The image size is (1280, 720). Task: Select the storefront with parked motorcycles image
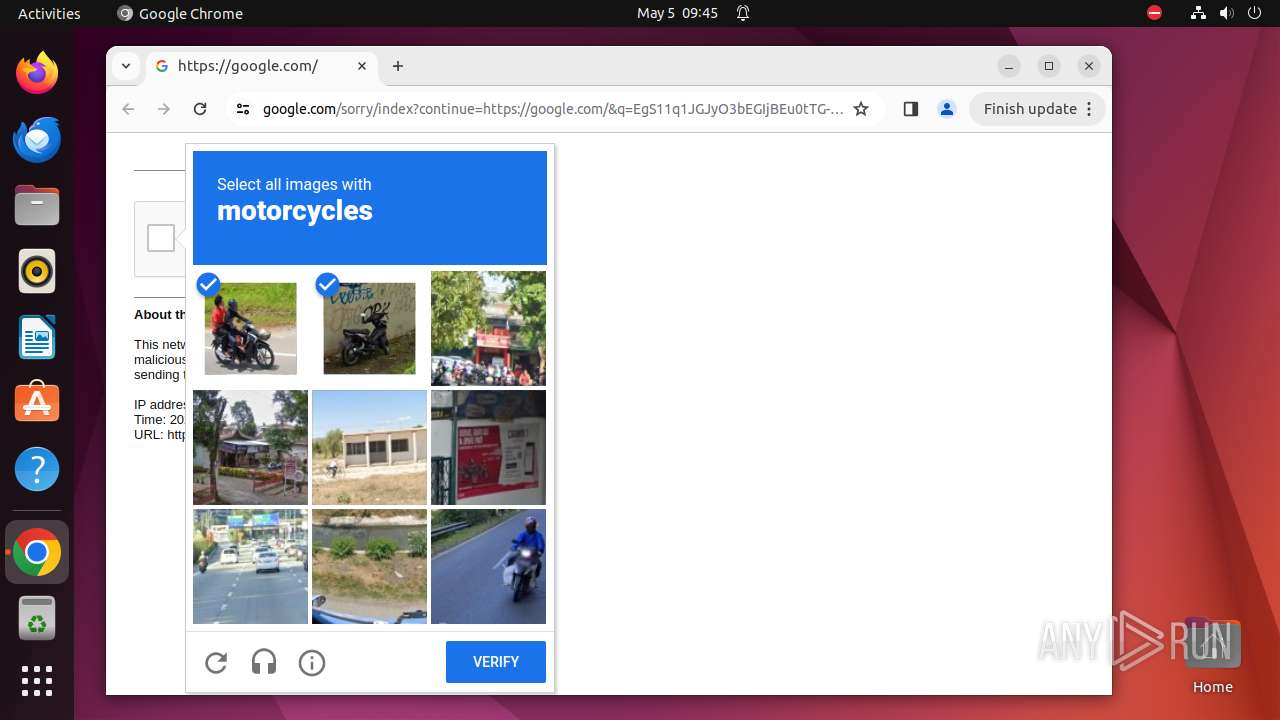pyautogui.click(x=488, y=328)
